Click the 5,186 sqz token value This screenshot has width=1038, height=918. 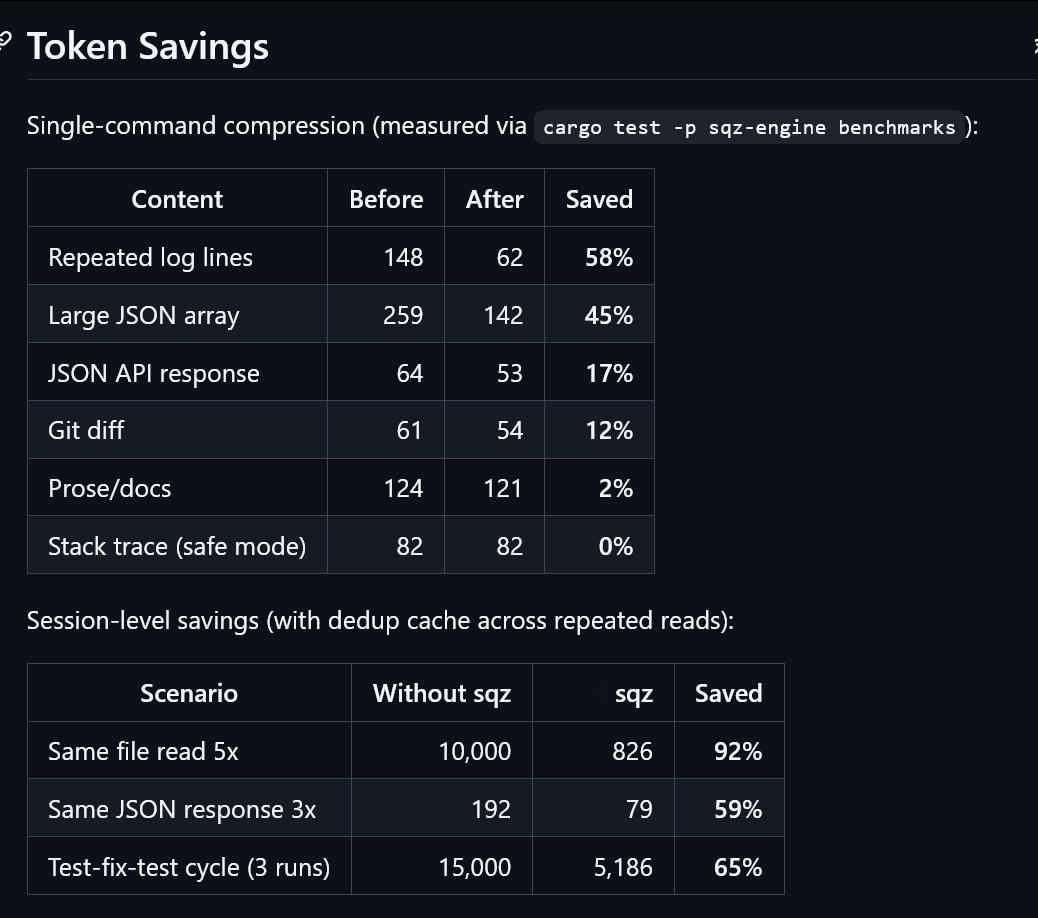coord(623,867)
